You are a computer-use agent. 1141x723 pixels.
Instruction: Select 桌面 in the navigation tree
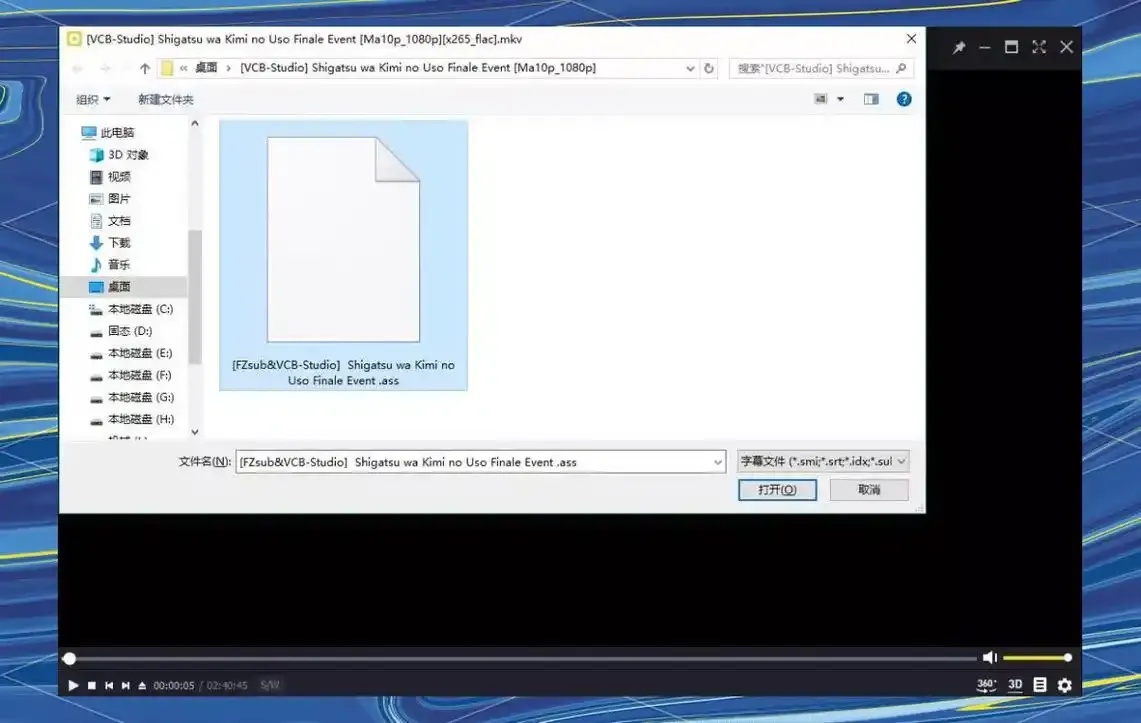pos(110,287)
